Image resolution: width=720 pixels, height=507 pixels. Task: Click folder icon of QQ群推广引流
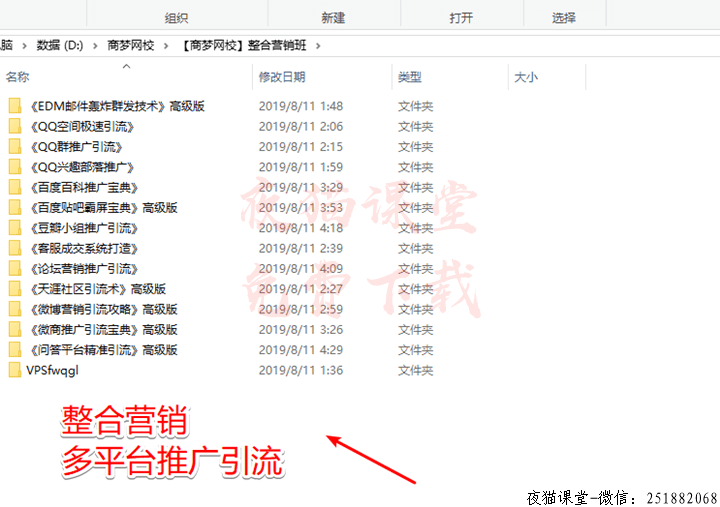click(x=15, y=146)
